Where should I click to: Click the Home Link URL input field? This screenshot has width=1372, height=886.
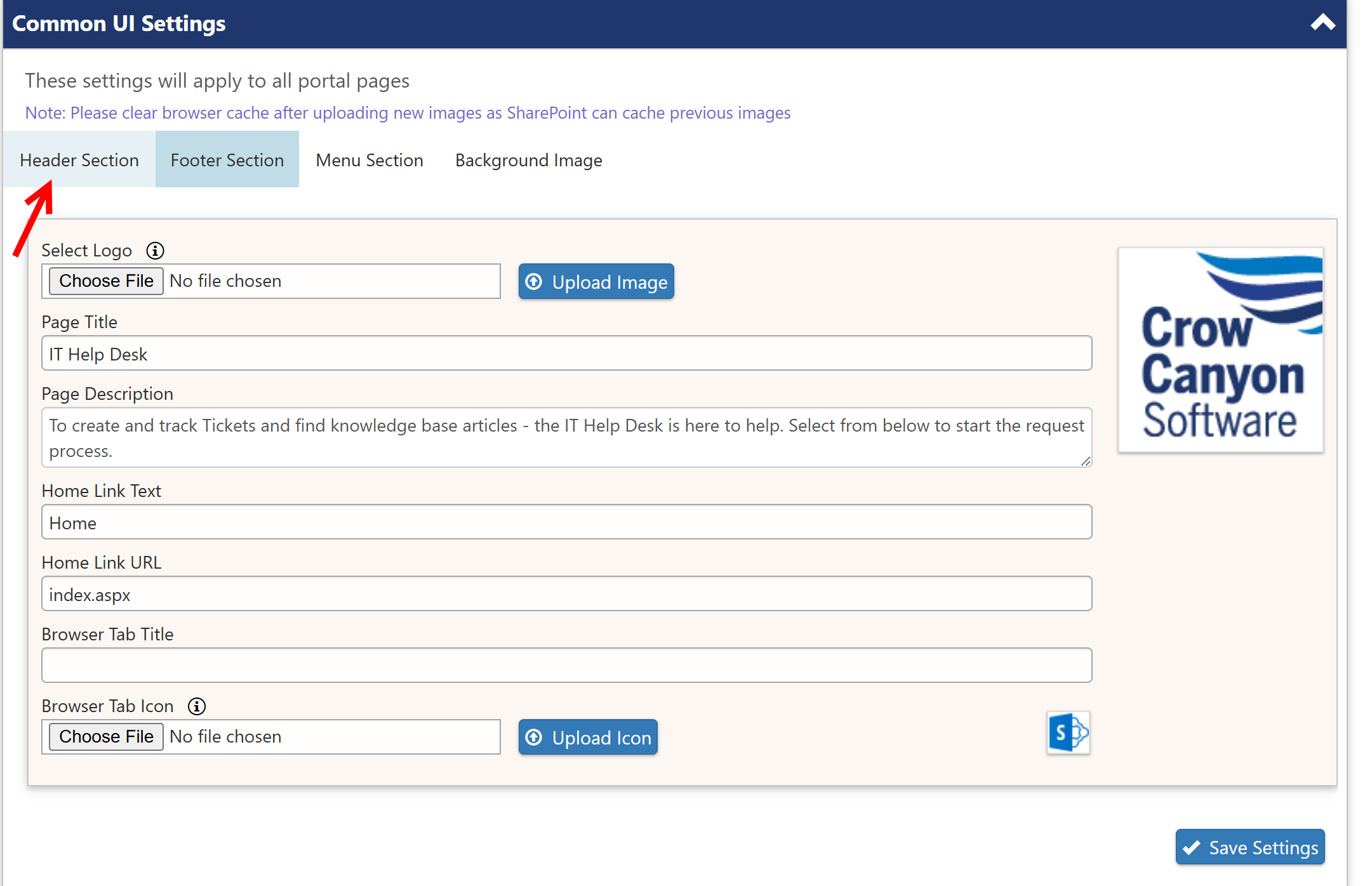pos(567,596)
